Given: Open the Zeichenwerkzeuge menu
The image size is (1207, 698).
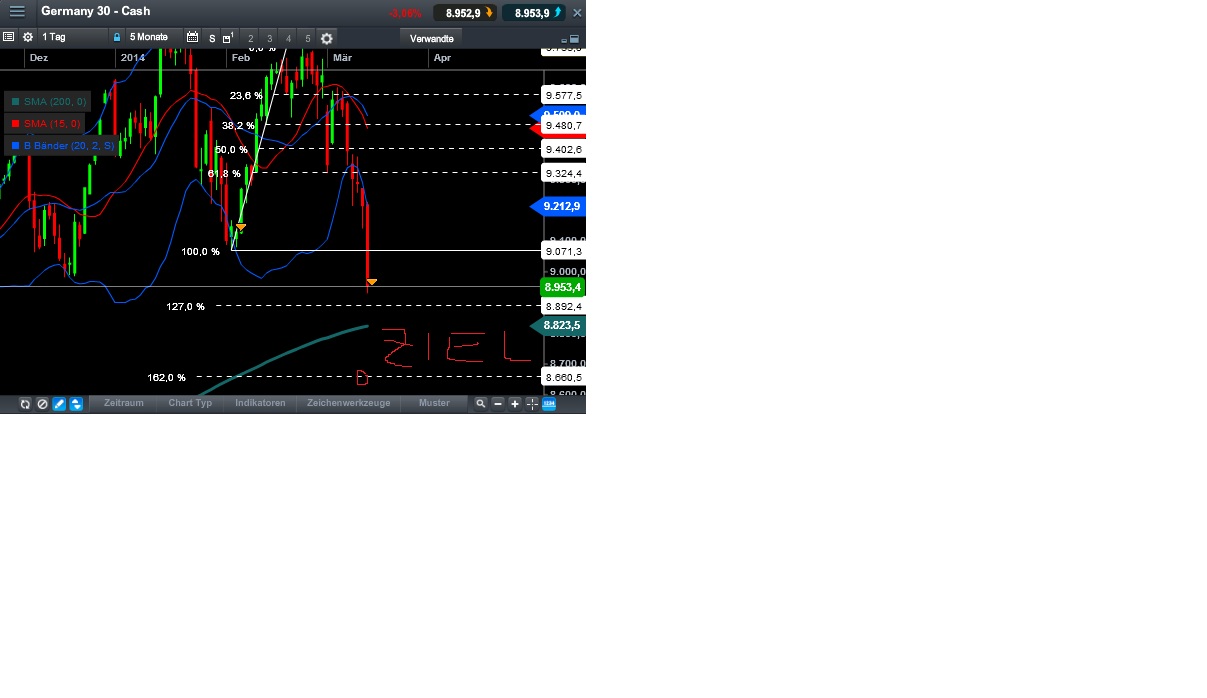Looking at the screenshot, I should (x=348, y=403).
